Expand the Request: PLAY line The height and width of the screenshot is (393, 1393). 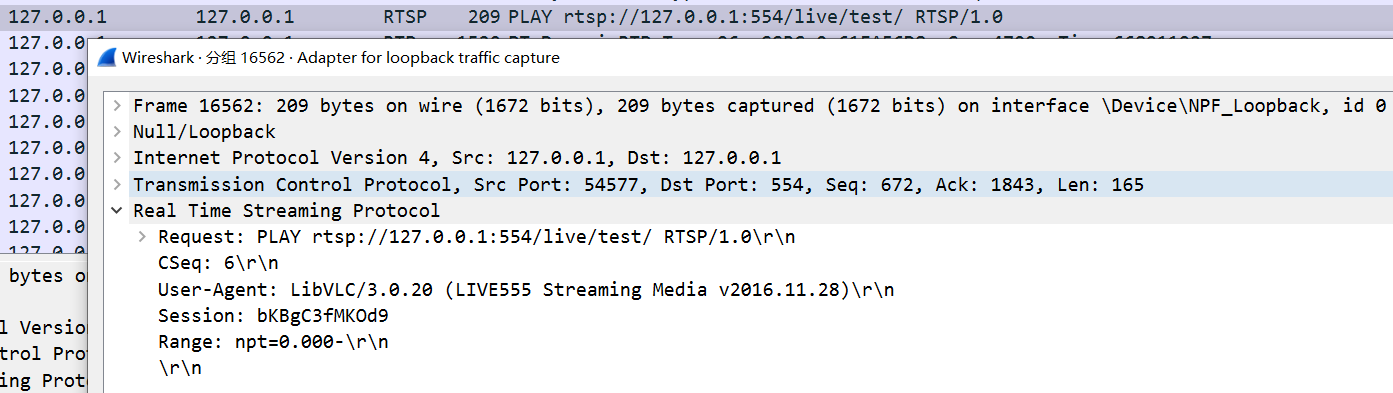coord(143,237)
